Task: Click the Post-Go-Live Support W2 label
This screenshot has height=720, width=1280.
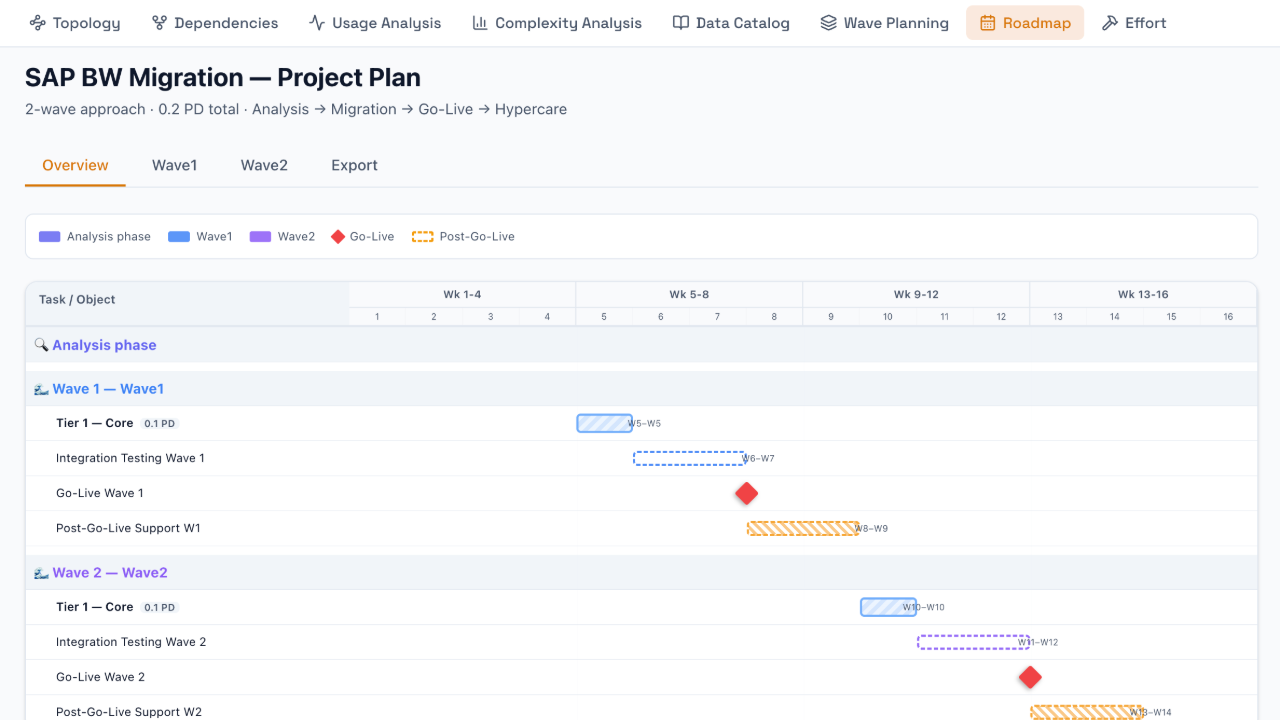Action: [129, 712]
